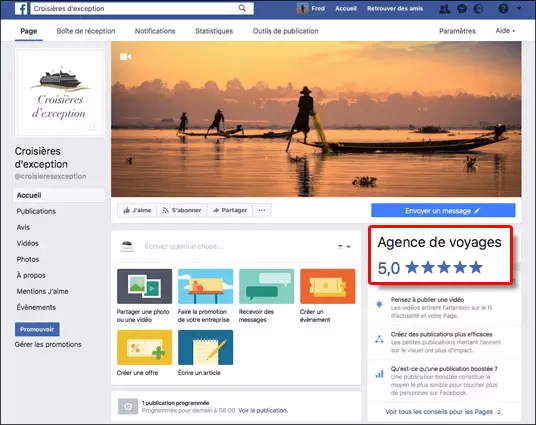The image size is (536, 425).
Task: Click Recevoir des messages icon
Action: point(267,286)
